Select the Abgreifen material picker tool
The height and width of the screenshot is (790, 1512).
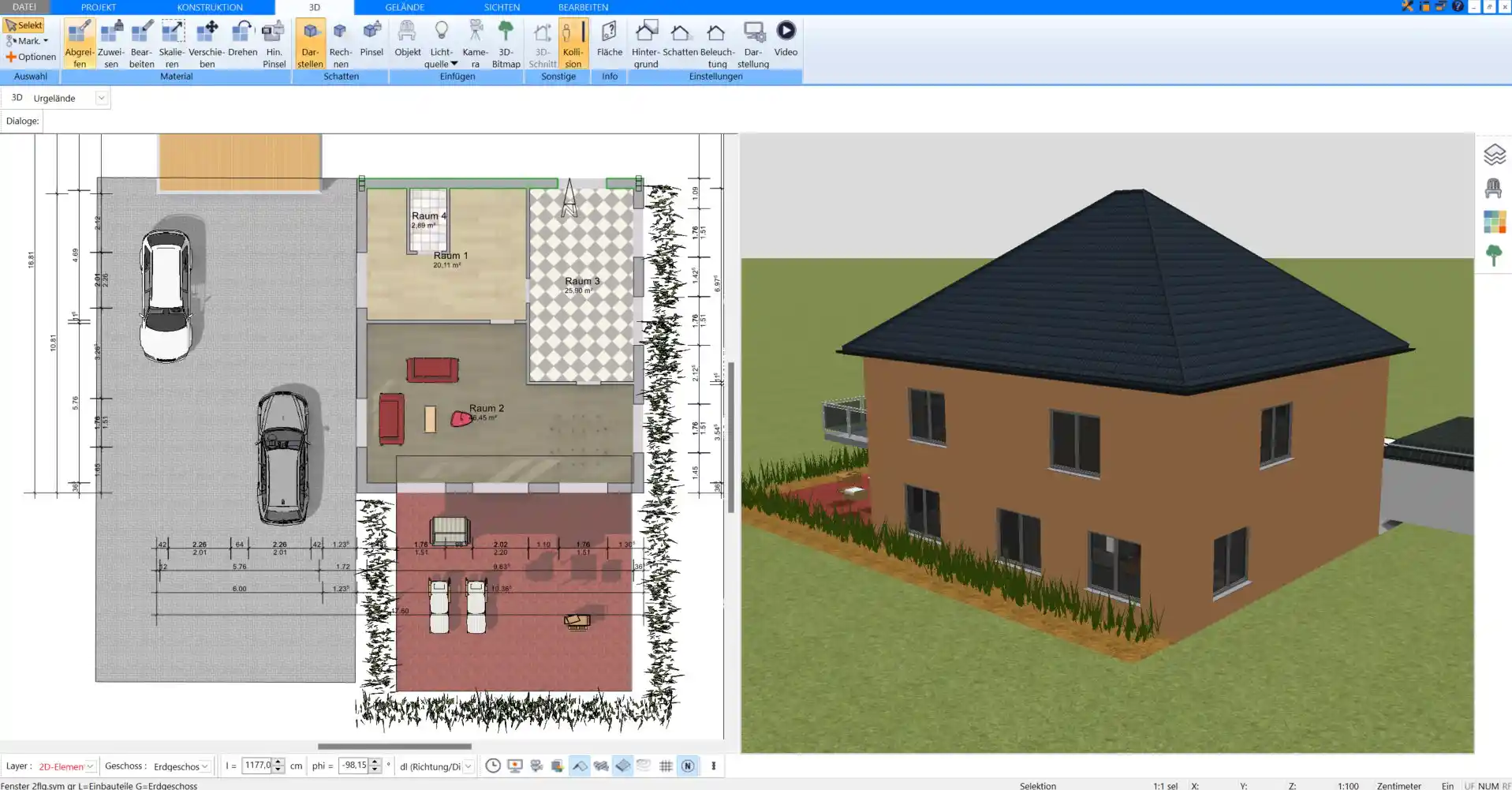(x=79, y=44)
